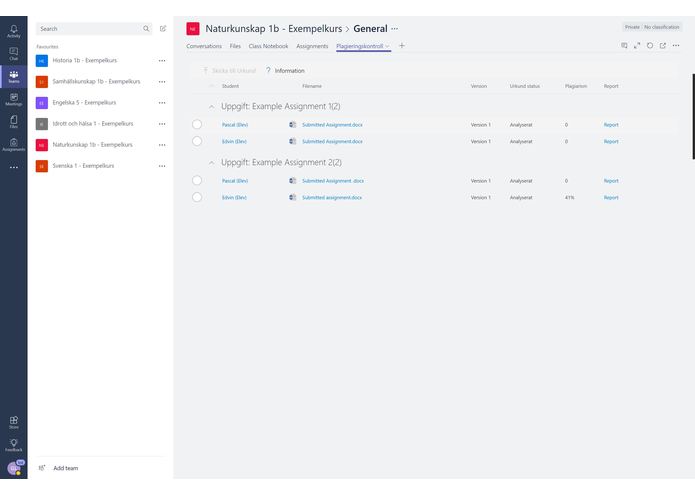Image resolution: width=695 pixels, height=494 pixels.
Task: Click the Skicka till Urkund button
Action: (230, 70)
